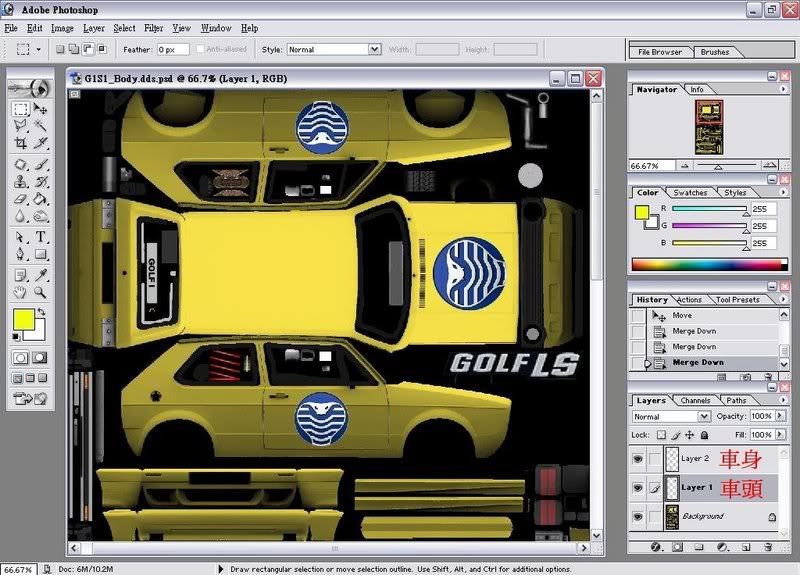Open the Navigator panel flyout menu
This screenshot has width=800, height=575.
click(783, 89)
